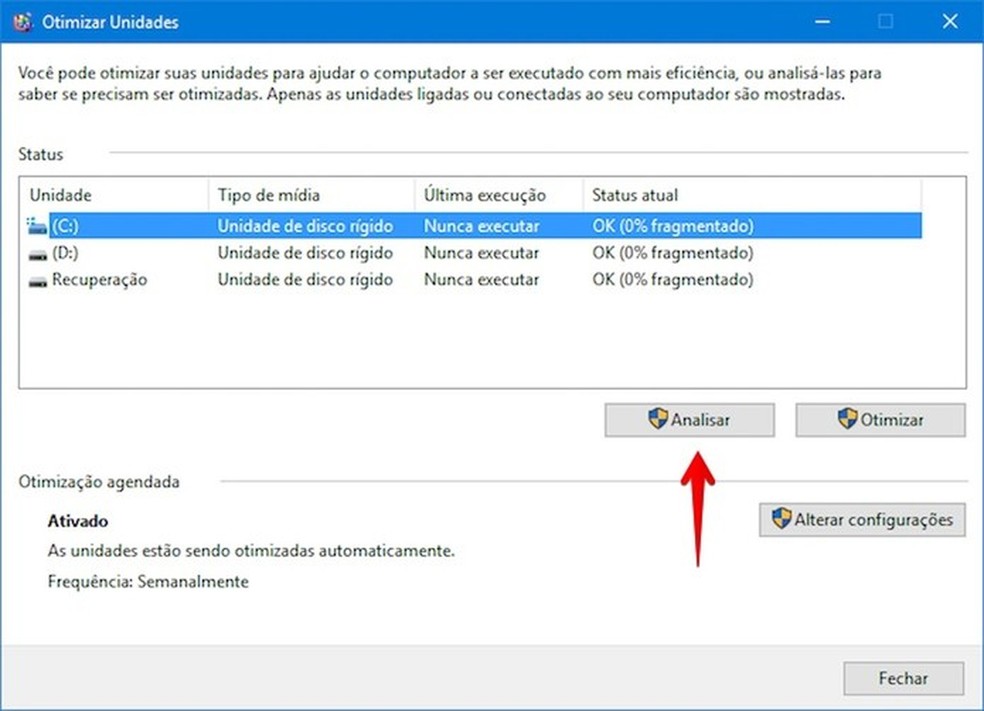Click the hard drive icon beside (C:)

[x=35, y=225]
